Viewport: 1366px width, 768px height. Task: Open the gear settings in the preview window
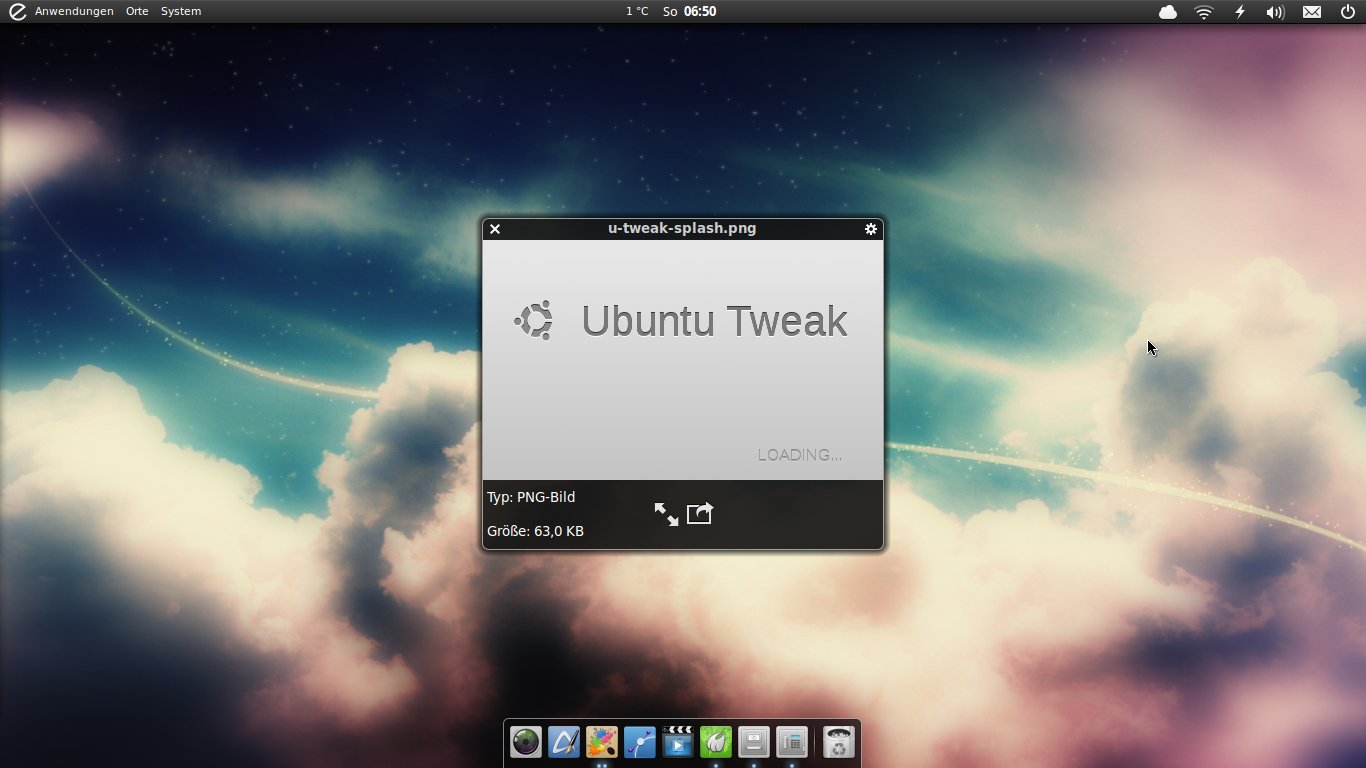tap(871, 229)
